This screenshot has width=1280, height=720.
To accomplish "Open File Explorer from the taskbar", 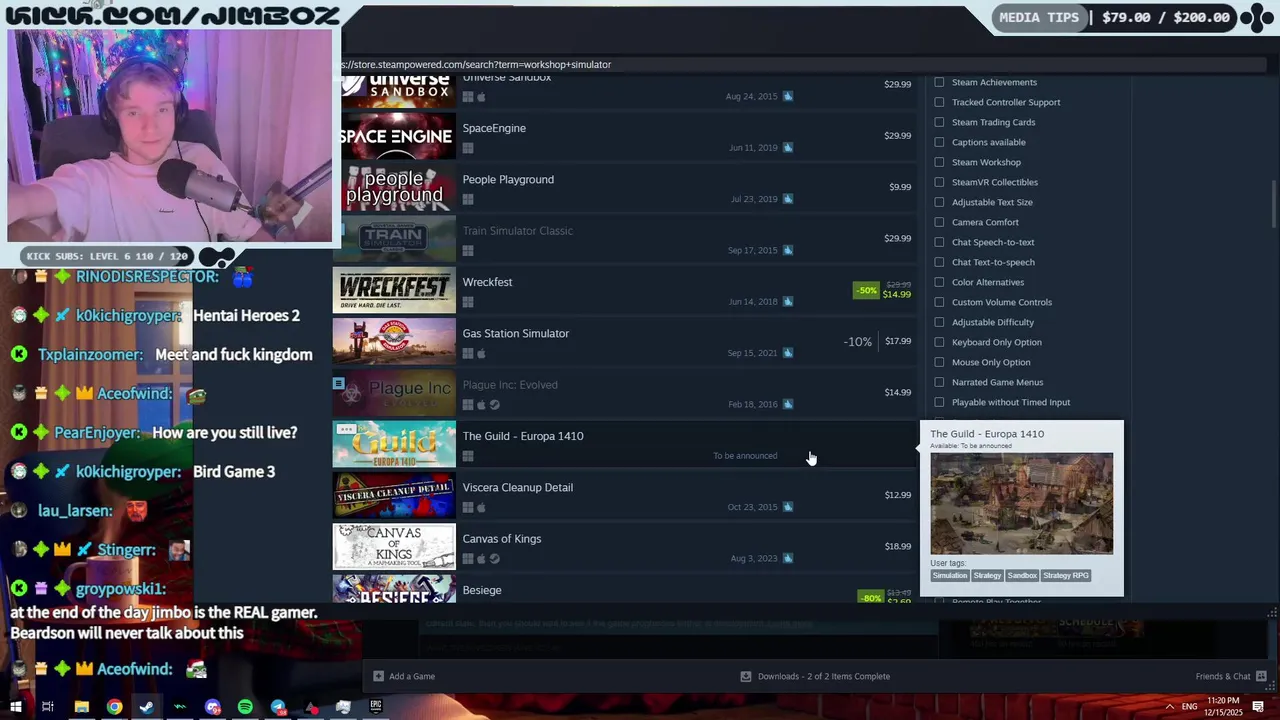I will pos(82,707).
